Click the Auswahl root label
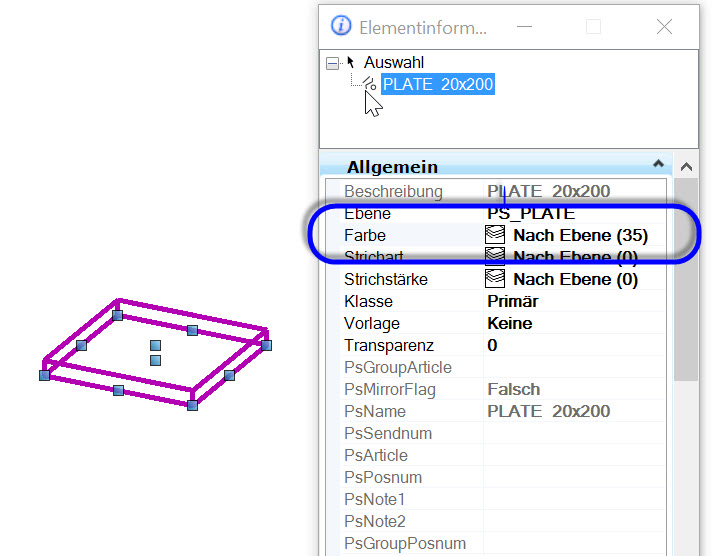725x556 pixels. tap(393, 62)
